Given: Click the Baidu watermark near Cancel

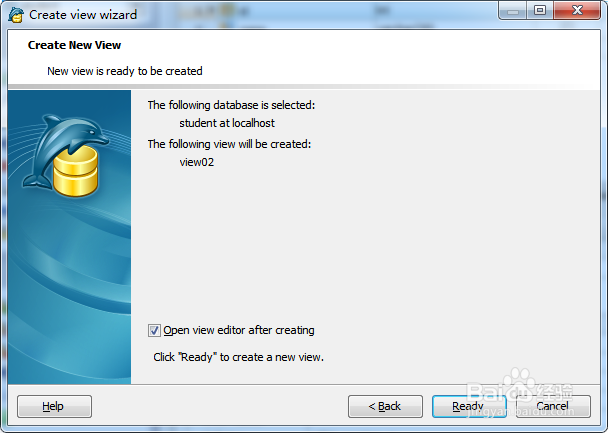Looking at the screenshot, I should (520, 392).
